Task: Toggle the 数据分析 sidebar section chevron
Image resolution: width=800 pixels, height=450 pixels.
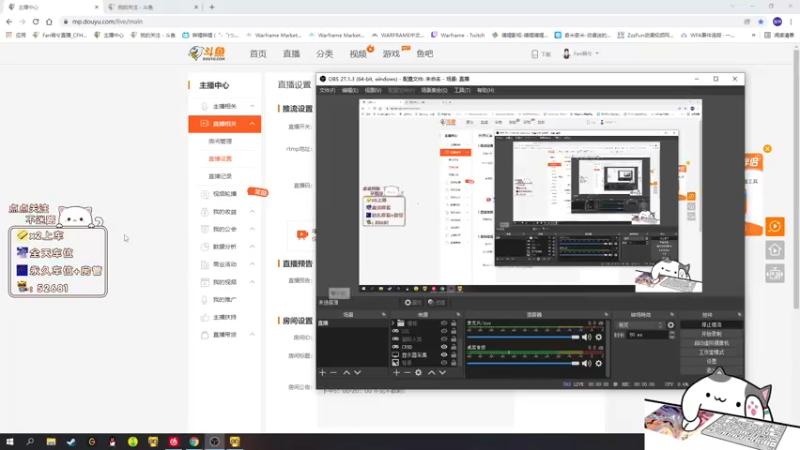Action: click(x=252, y=246)
